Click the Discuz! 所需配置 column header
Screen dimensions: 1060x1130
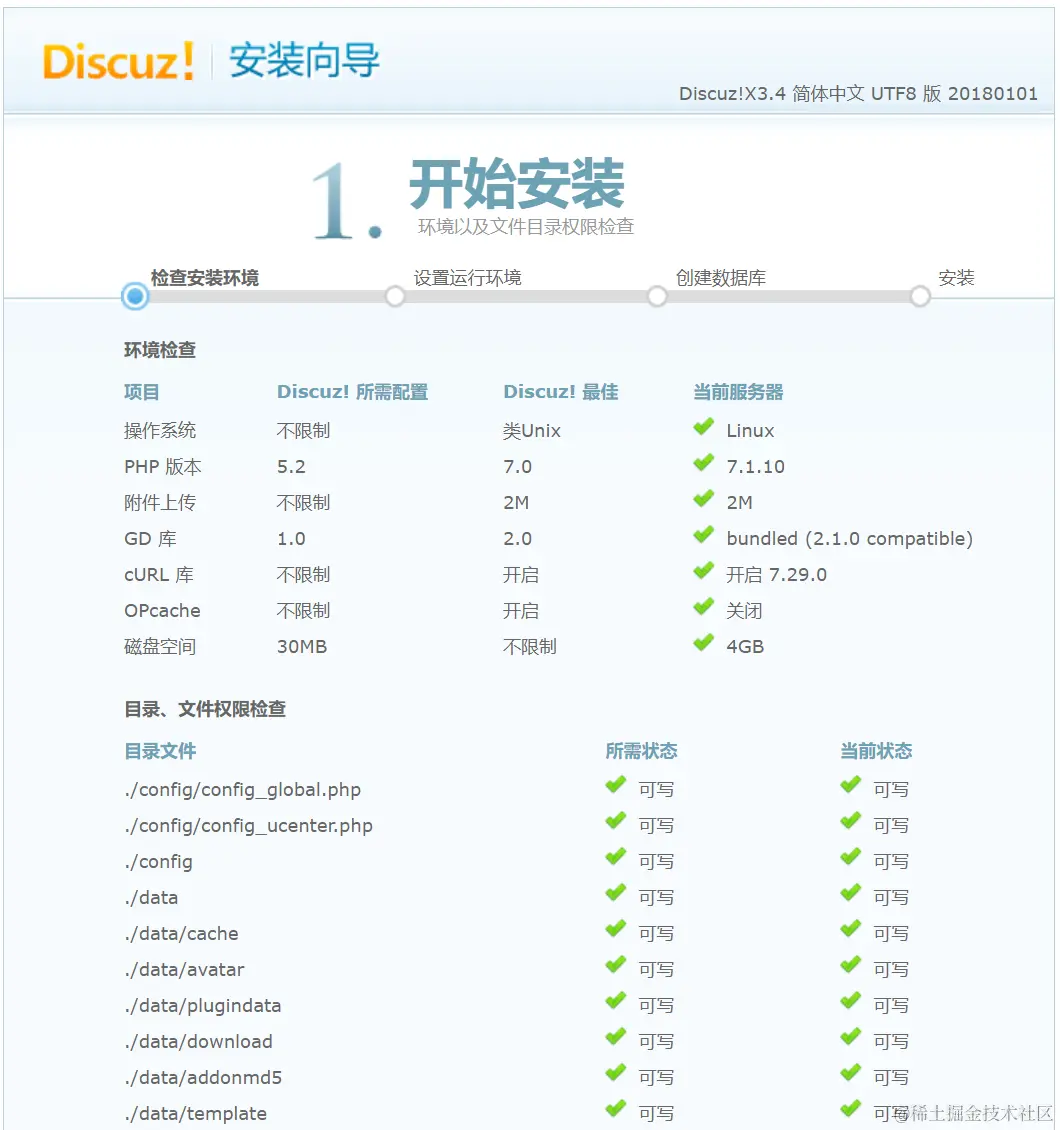(x=352, y=392)
